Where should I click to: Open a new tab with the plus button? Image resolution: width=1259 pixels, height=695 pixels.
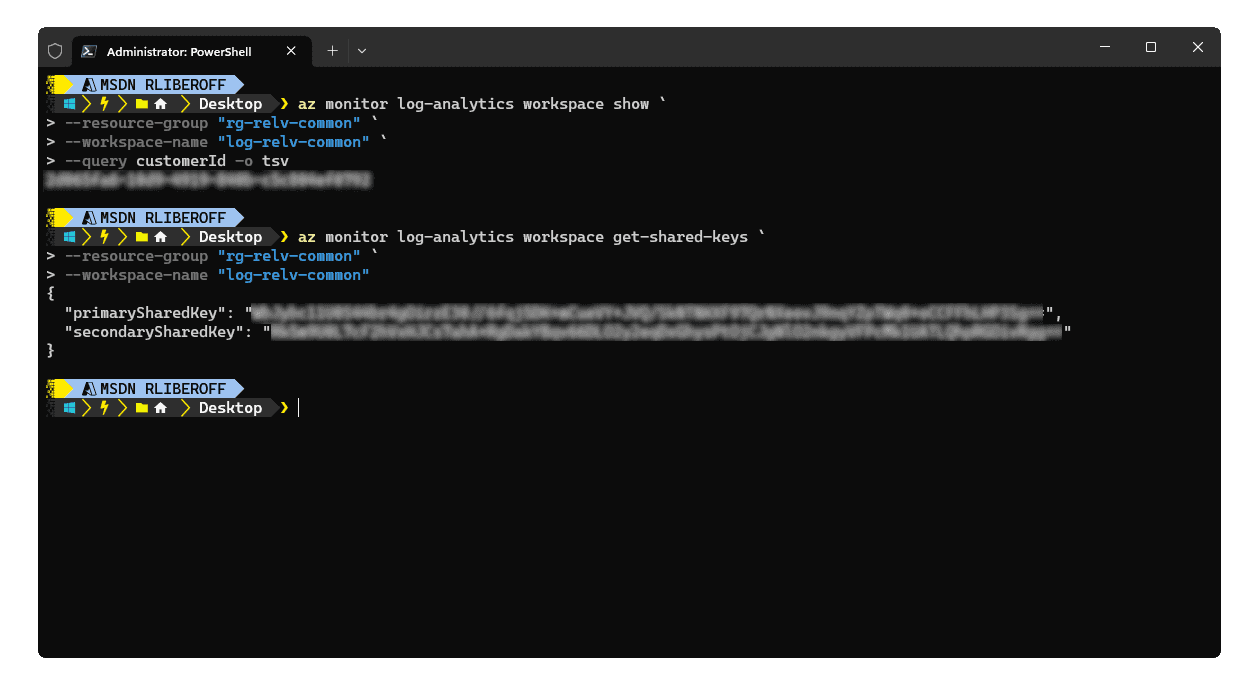tap(332, 51)
